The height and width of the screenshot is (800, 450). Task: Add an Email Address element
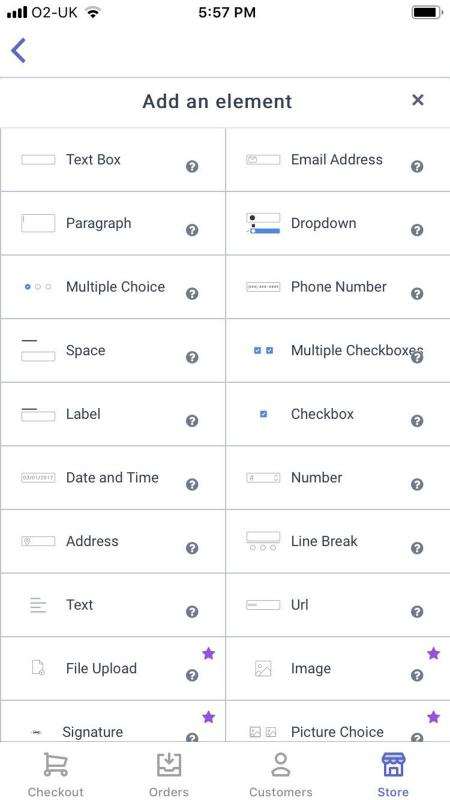[338, 160]
